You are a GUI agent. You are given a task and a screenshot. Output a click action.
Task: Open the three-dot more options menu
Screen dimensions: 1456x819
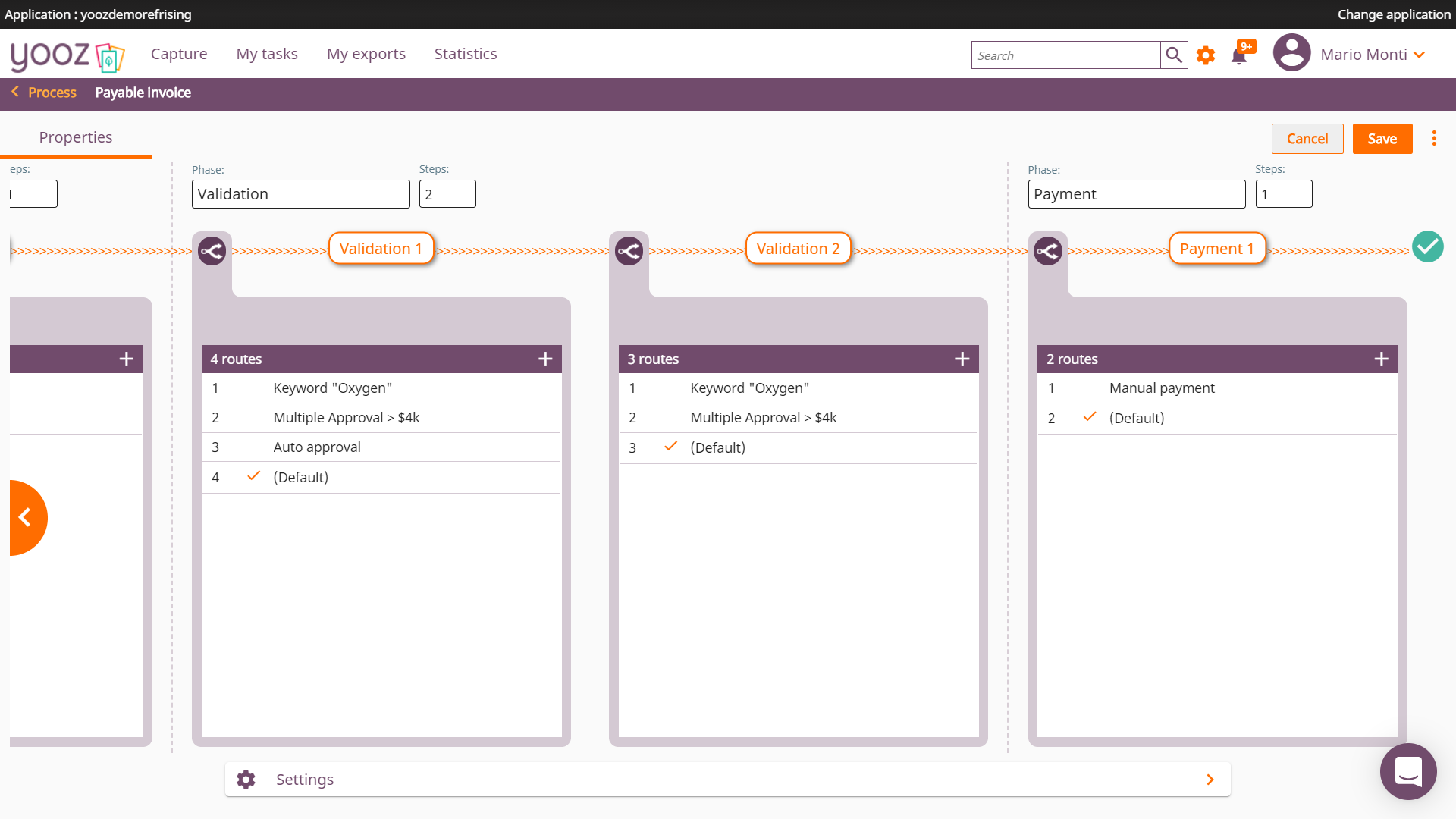1433,138
